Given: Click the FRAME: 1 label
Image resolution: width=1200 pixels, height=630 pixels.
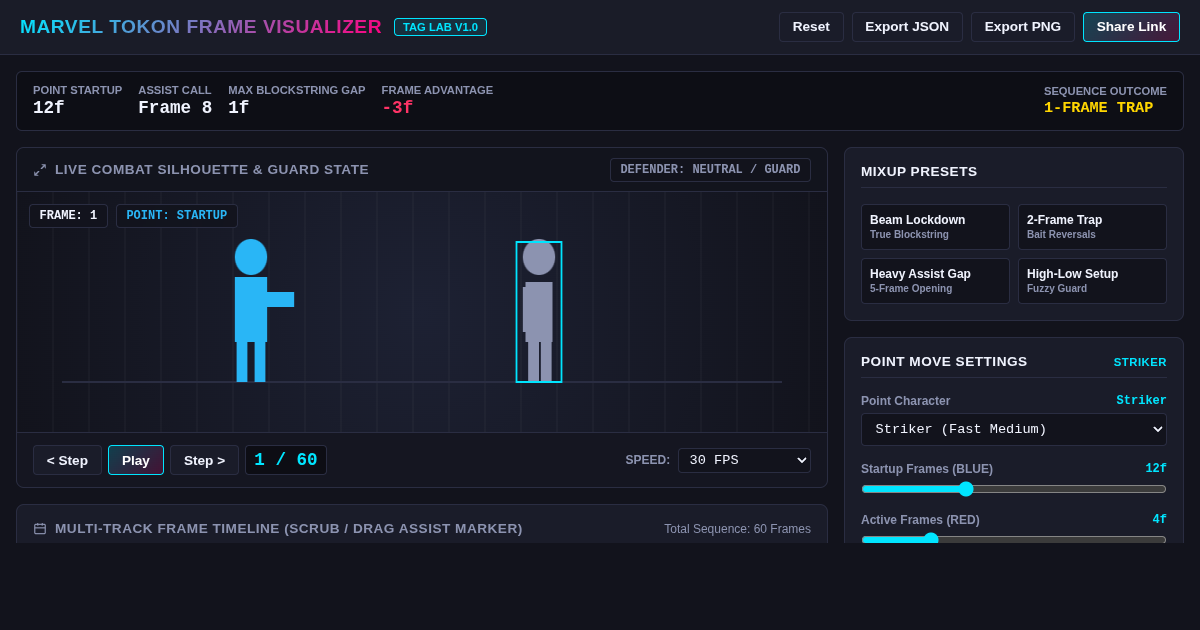Looking at the screenshot, I should coord(68,216).
